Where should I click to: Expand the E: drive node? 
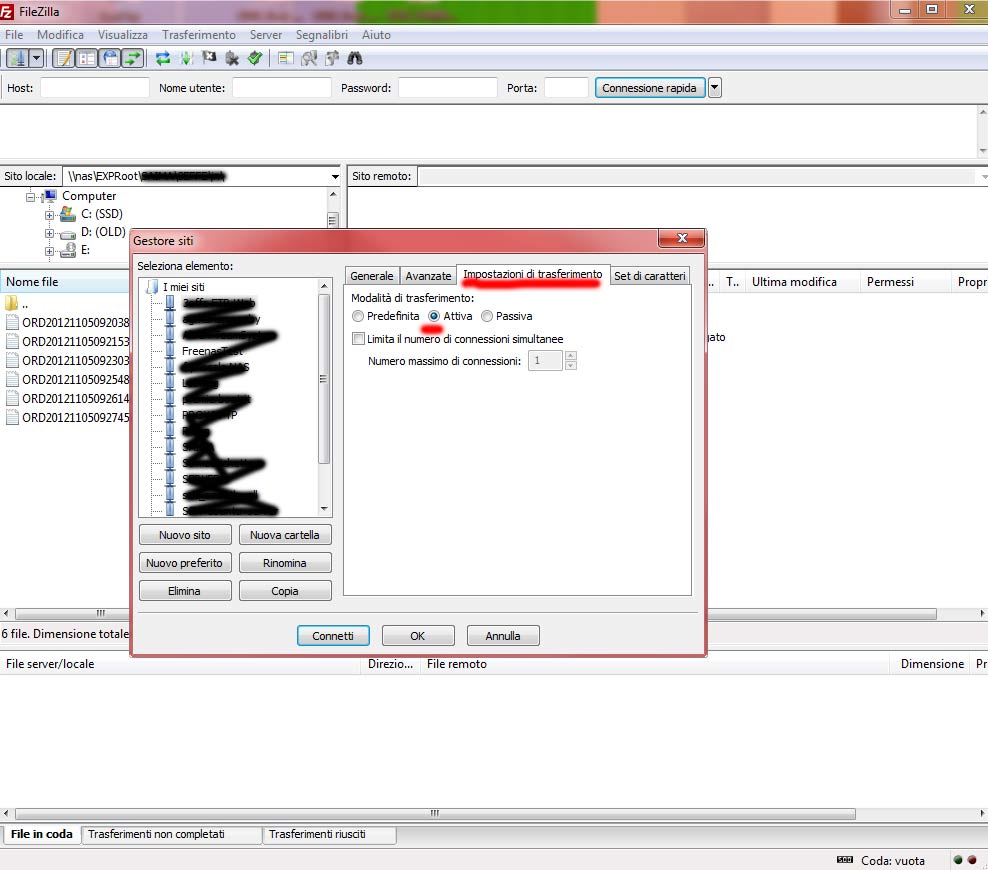coord(49,251)
